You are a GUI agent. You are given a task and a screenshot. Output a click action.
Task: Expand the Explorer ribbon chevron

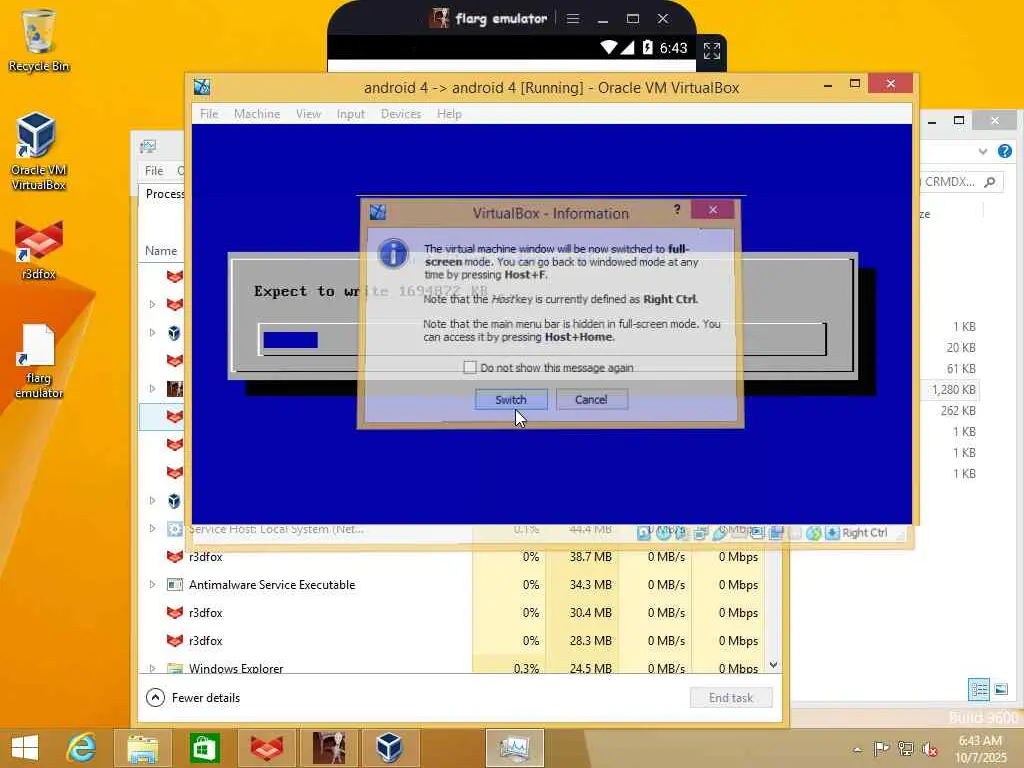tap(983, 152)
